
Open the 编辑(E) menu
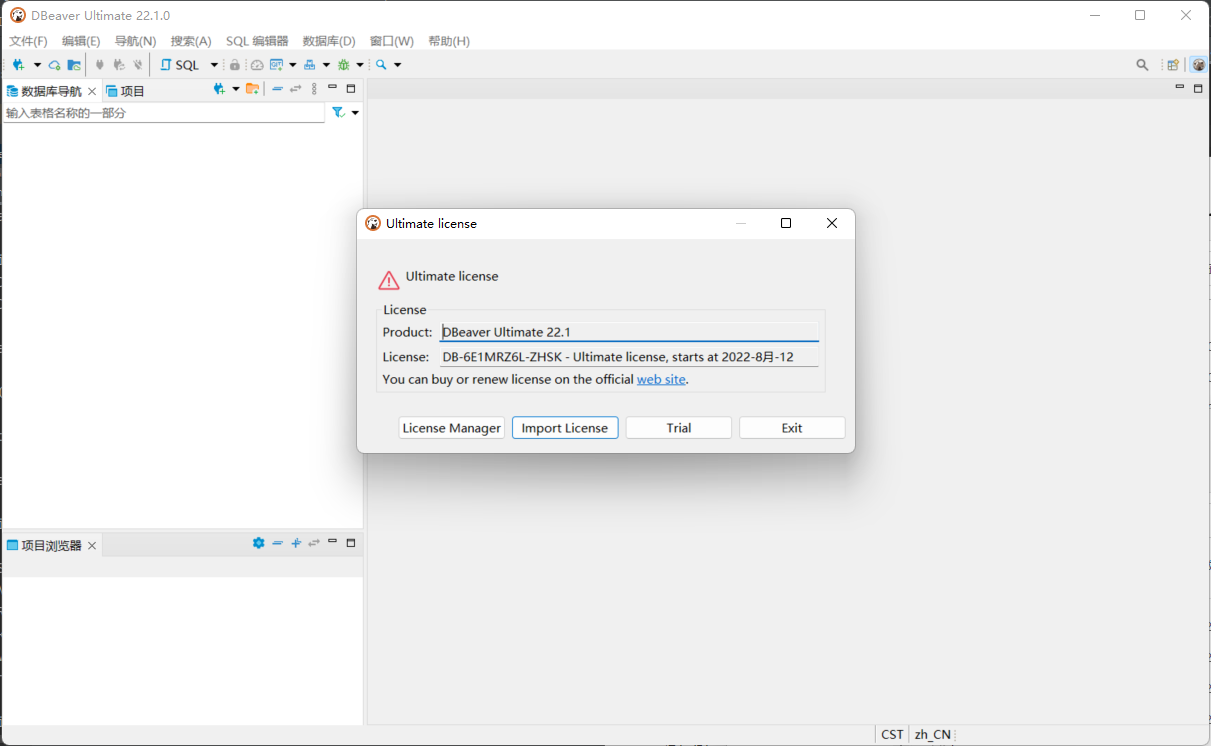pyautogui.click(x=81, y=41)
